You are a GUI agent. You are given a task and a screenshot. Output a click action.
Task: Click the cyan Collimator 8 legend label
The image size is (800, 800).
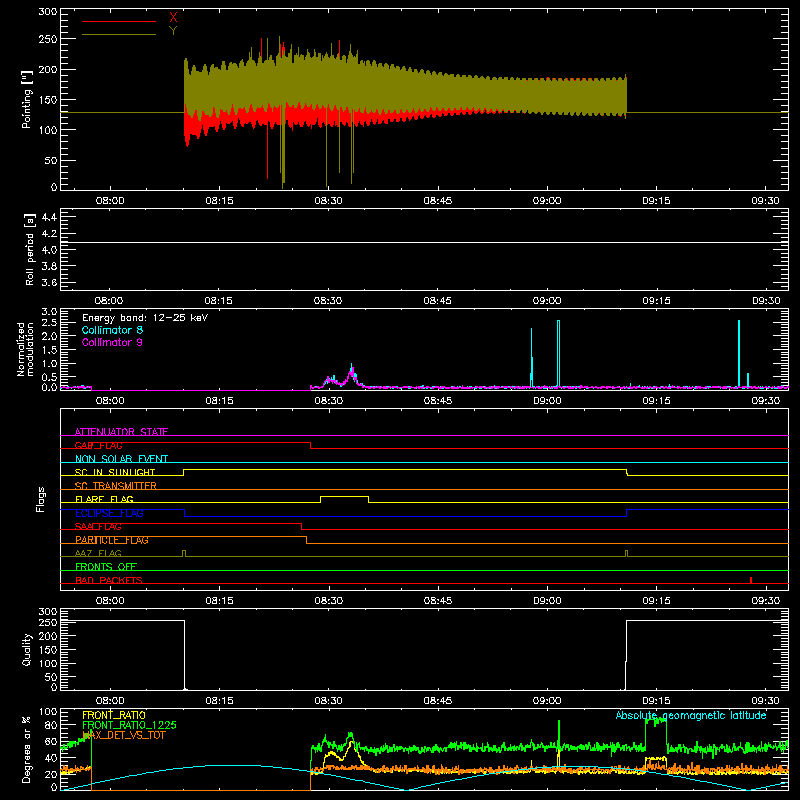112,330
